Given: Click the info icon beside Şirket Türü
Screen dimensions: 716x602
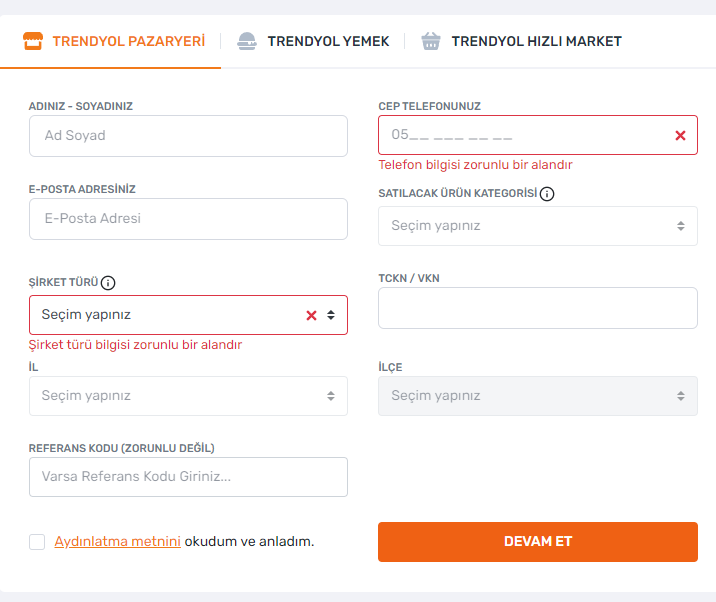Looking at the screenshot, I should click(108, 283).
